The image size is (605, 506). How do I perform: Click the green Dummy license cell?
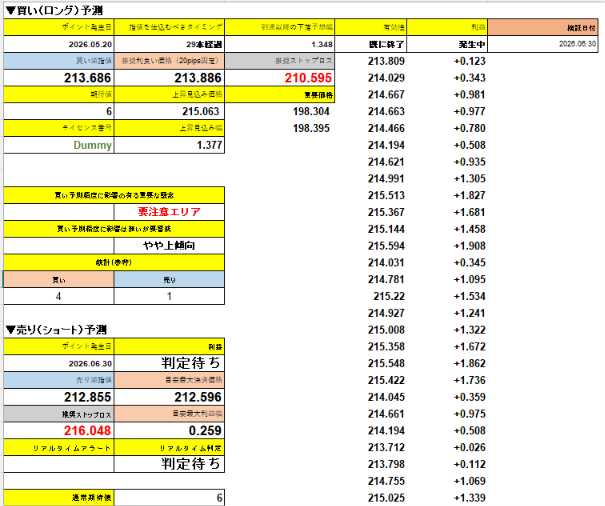point(59,145)
